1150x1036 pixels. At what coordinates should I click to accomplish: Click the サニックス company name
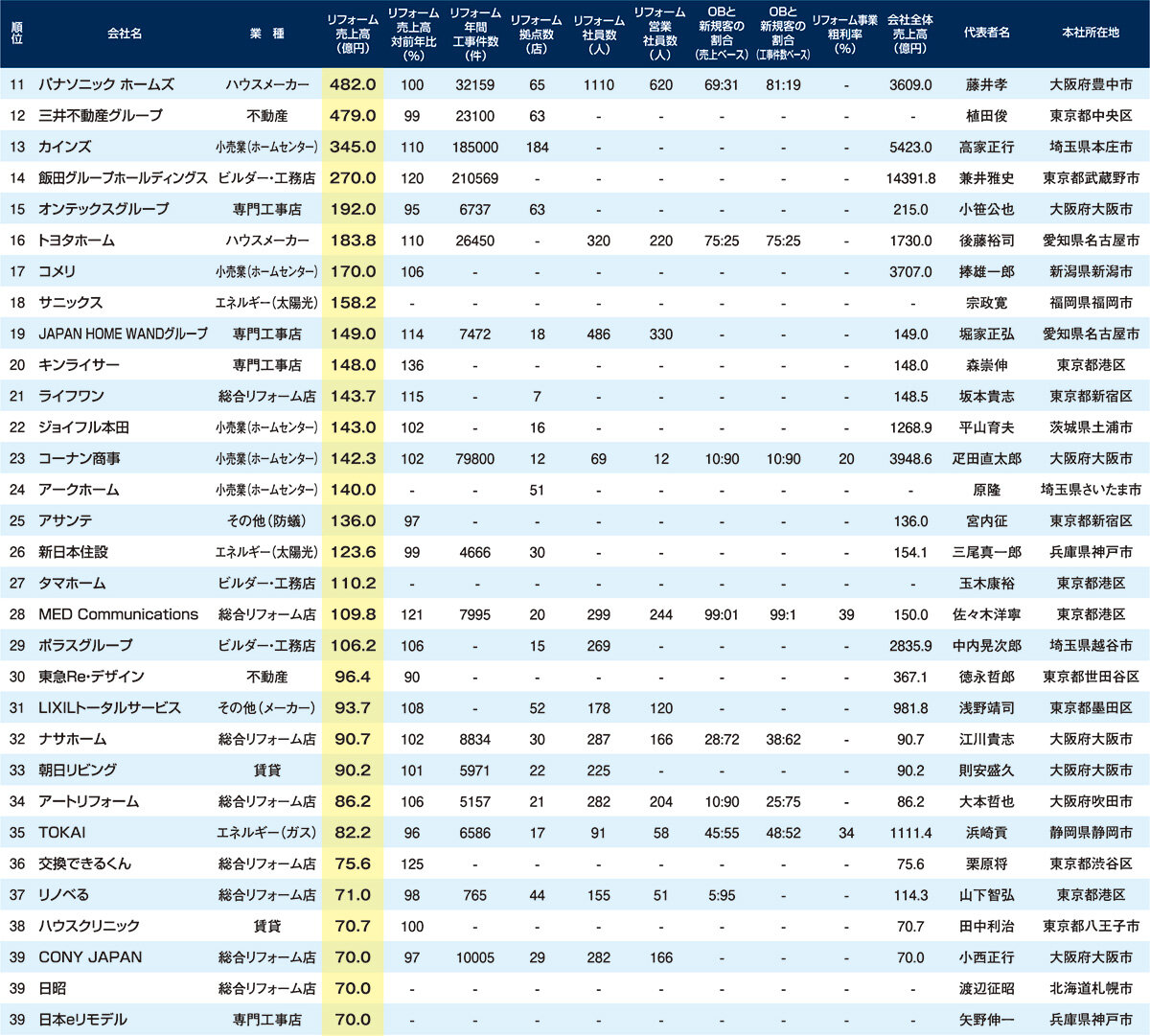70,303
